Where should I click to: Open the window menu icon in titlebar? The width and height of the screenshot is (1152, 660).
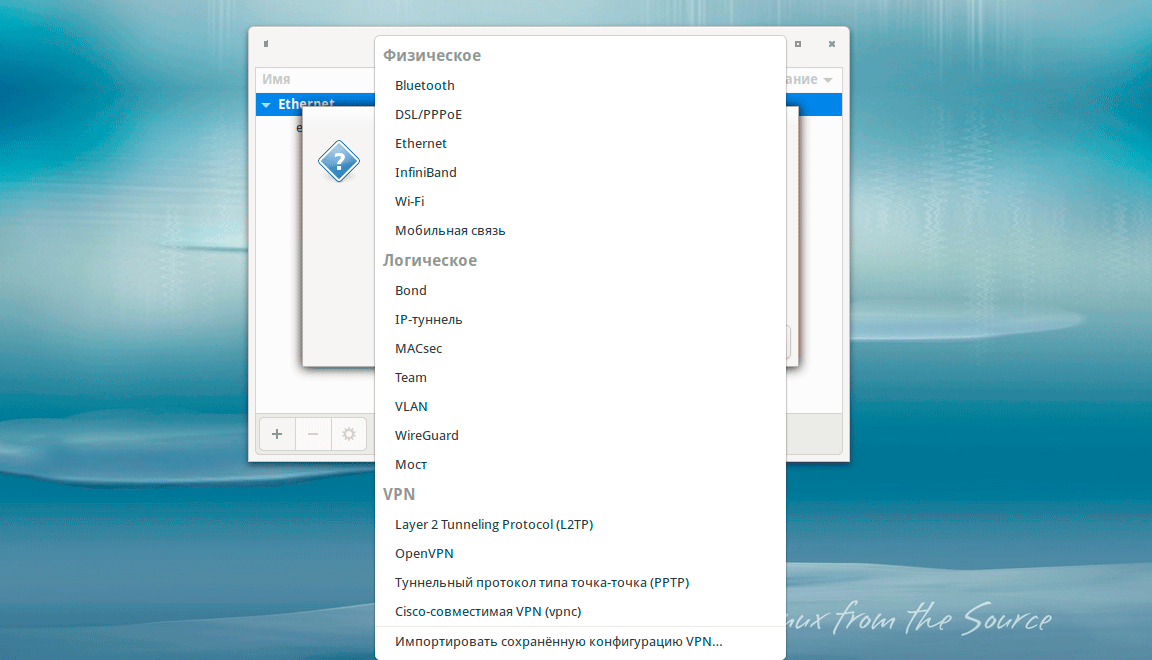266,44
